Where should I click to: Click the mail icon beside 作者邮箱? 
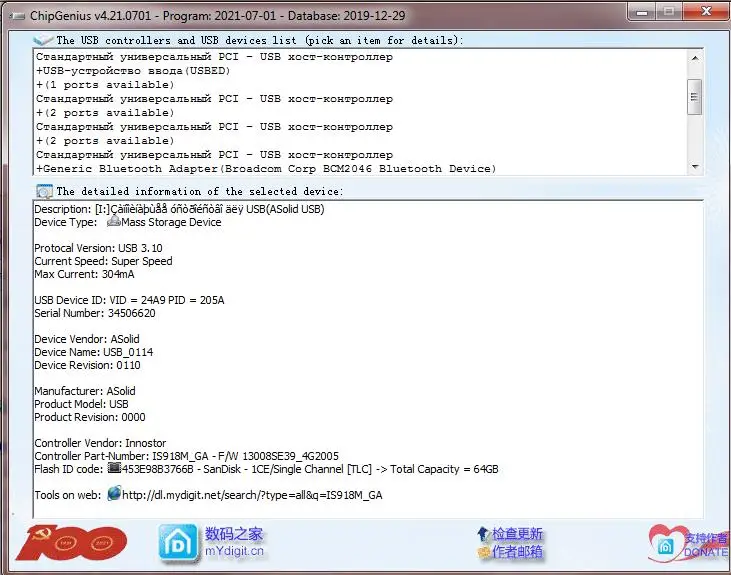point(483,552)
